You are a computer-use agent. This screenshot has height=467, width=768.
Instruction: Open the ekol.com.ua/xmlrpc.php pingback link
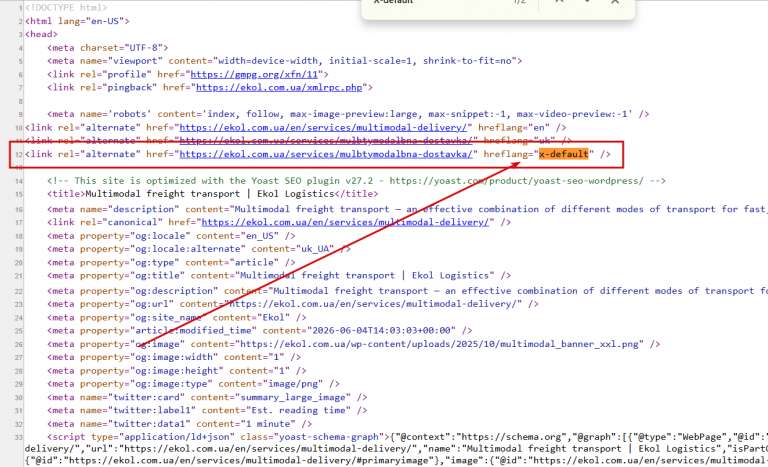[x=279, y=88]
